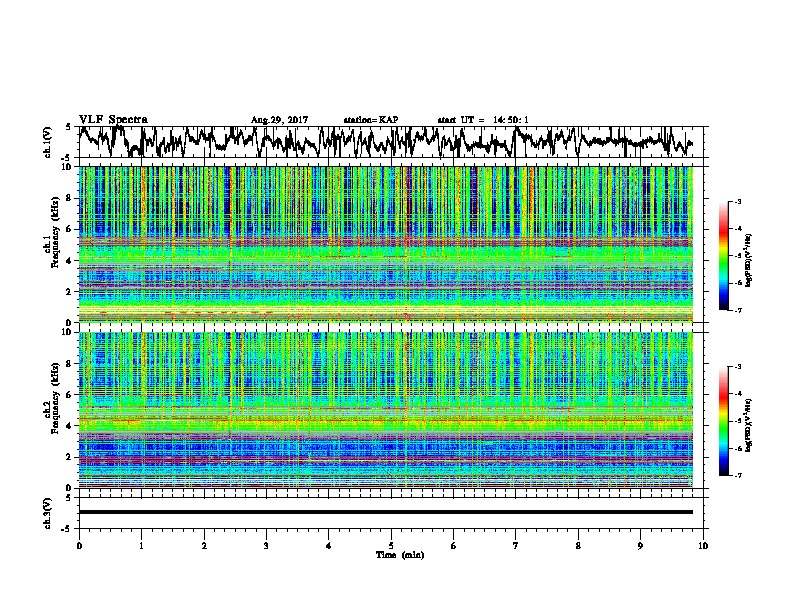Click the 'station=KAP' label
Viewport: 792px width, 612px height.
pyautogui.click(x=371, y=120)
